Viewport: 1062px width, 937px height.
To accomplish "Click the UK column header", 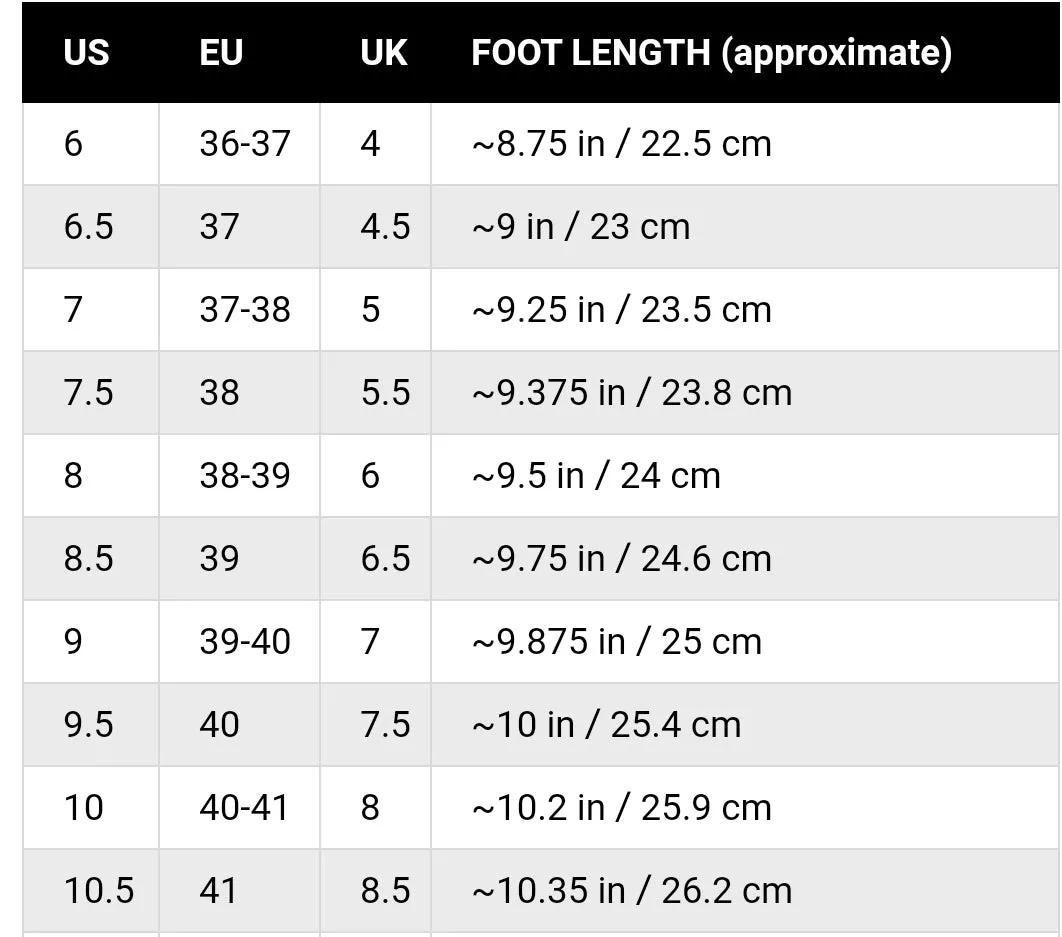I will (383, 52).
